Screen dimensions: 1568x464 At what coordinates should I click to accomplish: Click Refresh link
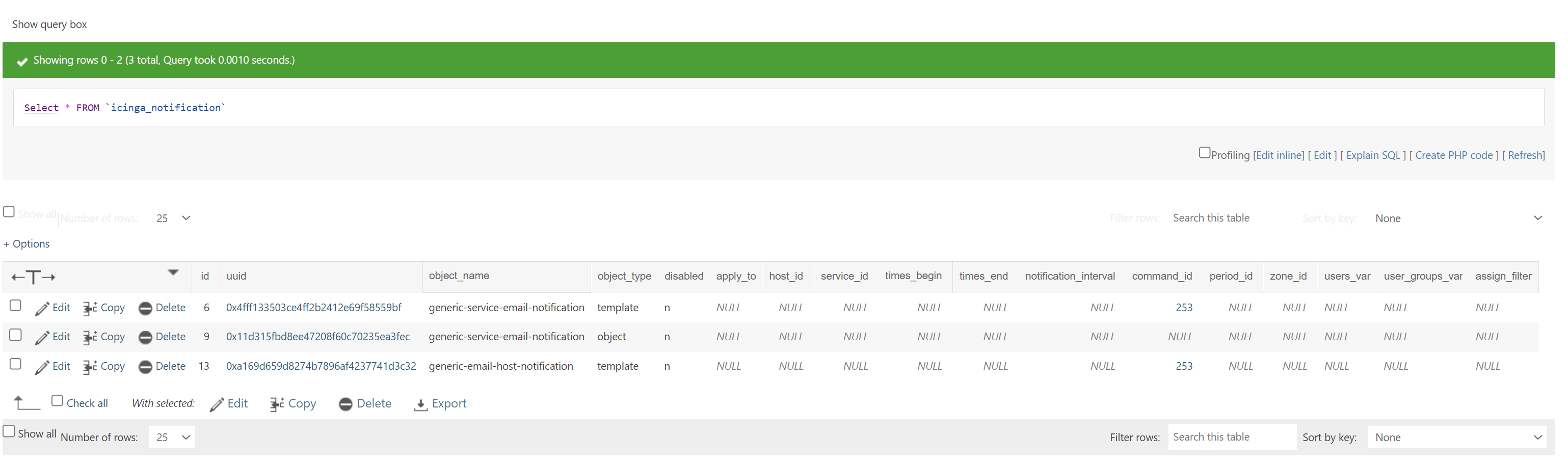click(1525, 156)
